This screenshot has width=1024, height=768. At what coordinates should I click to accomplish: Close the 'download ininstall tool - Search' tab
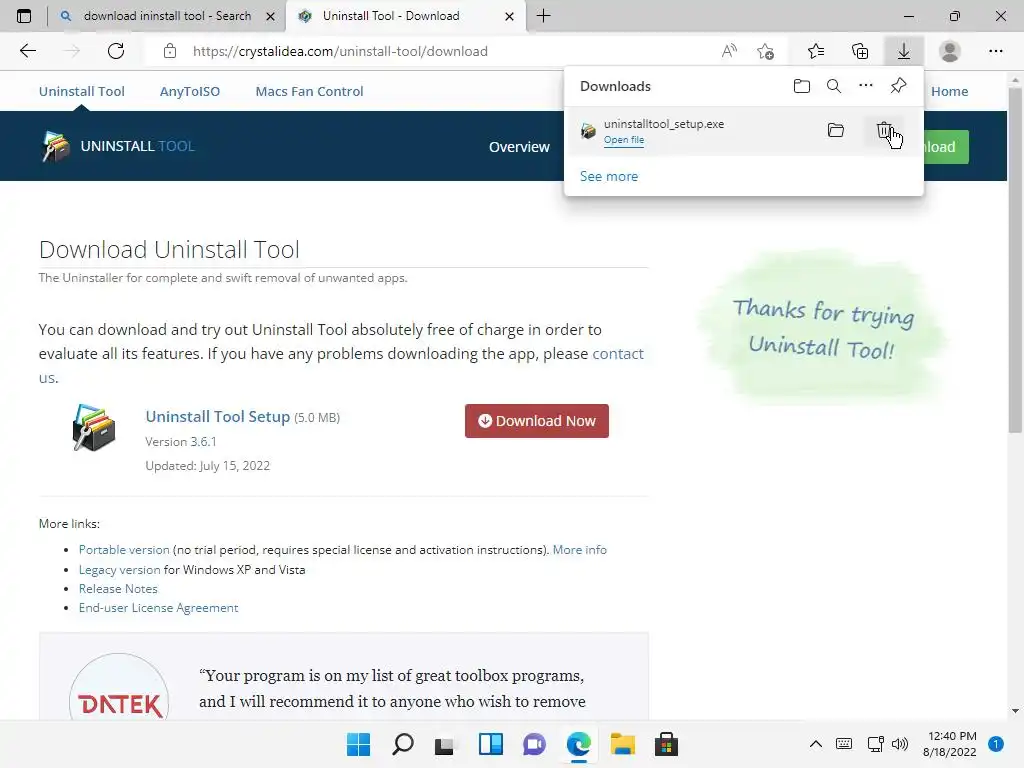tap(270, 16)
